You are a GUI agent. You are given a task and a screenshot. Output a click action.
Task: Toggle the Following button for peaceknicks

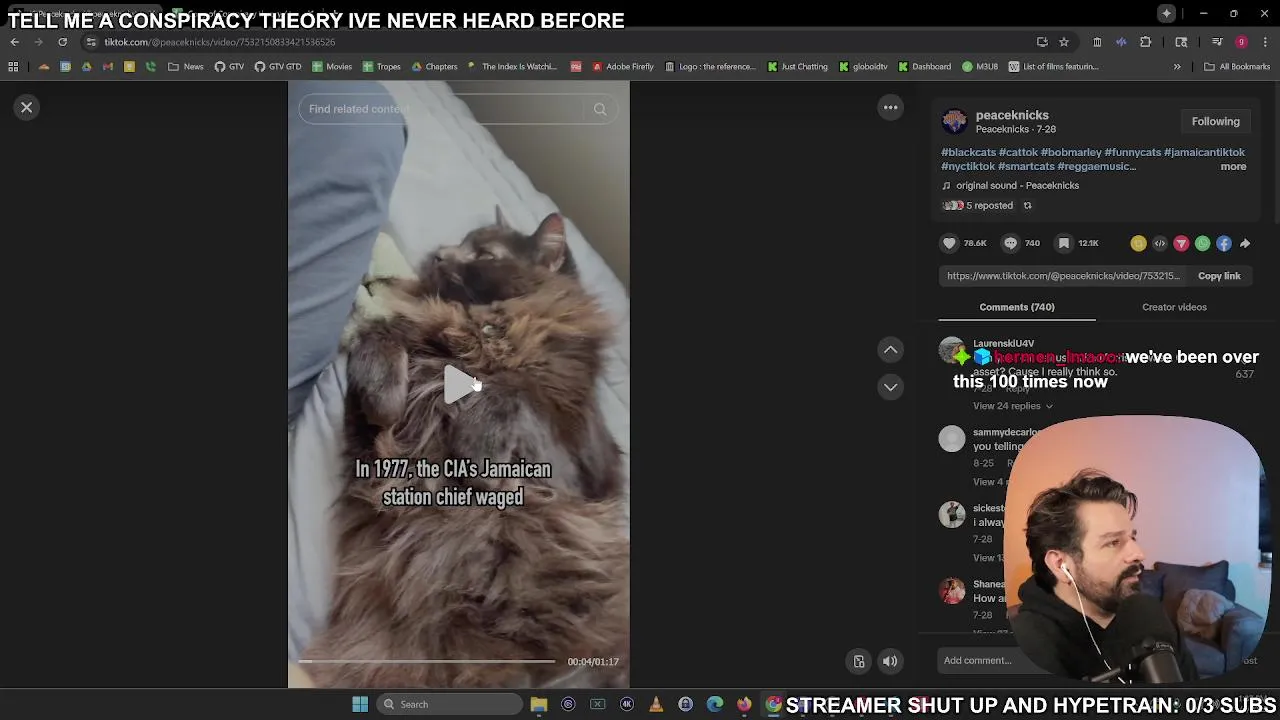point(1215,121)
